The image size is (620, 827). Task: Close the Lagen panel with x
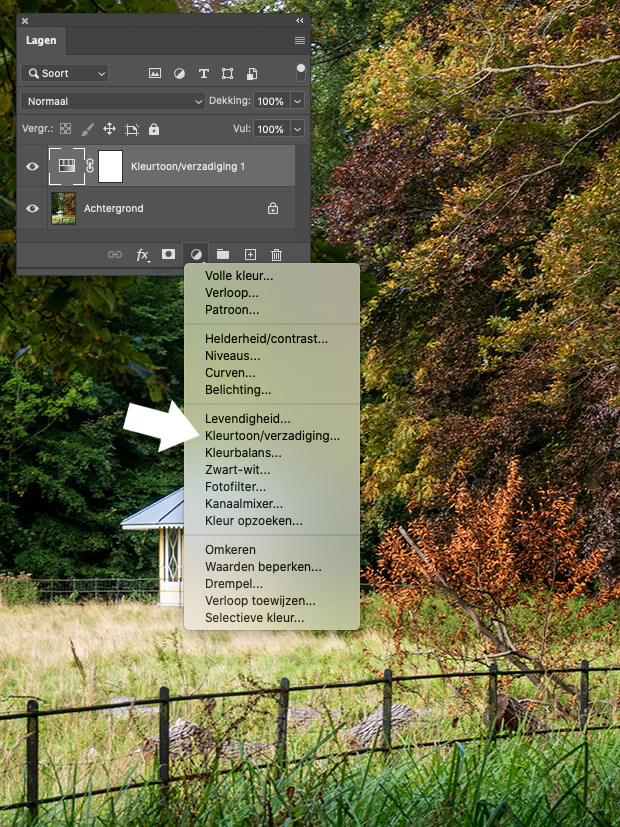25,21
